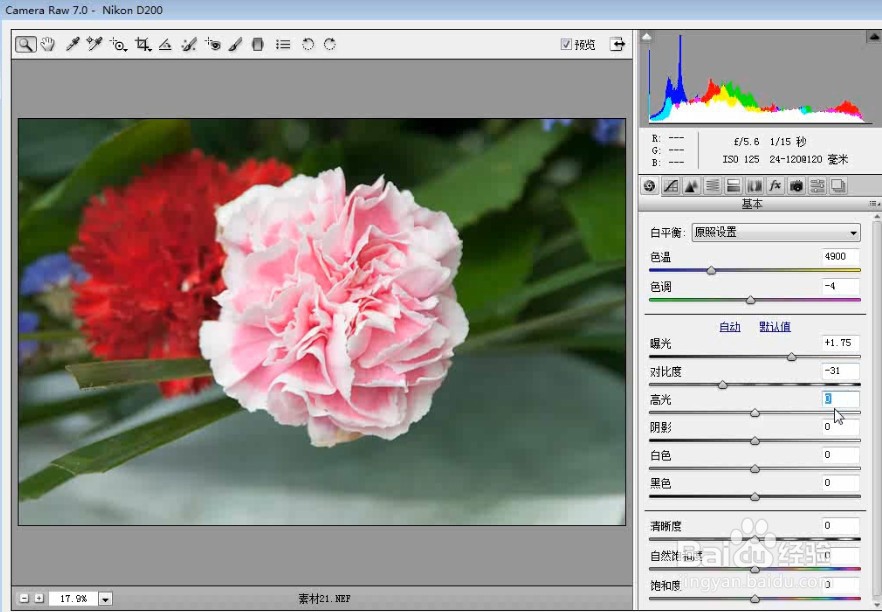Select the Zoom tool
The height and width of the screenshot is (612, 882).
25,44
